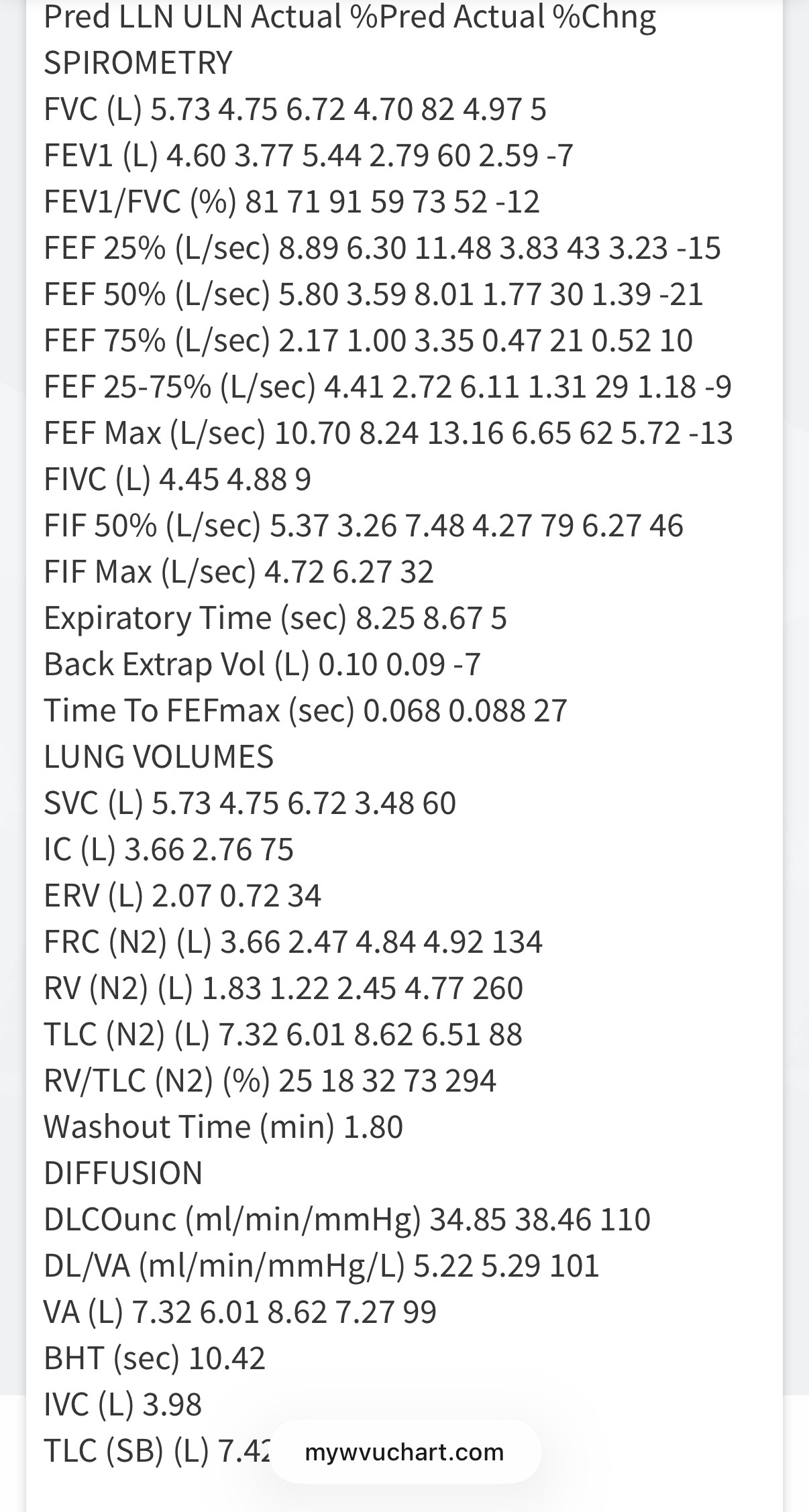Click the Washout Time (min) row
Viewport: 809px width, 1512px height.
click(223, 1127)
